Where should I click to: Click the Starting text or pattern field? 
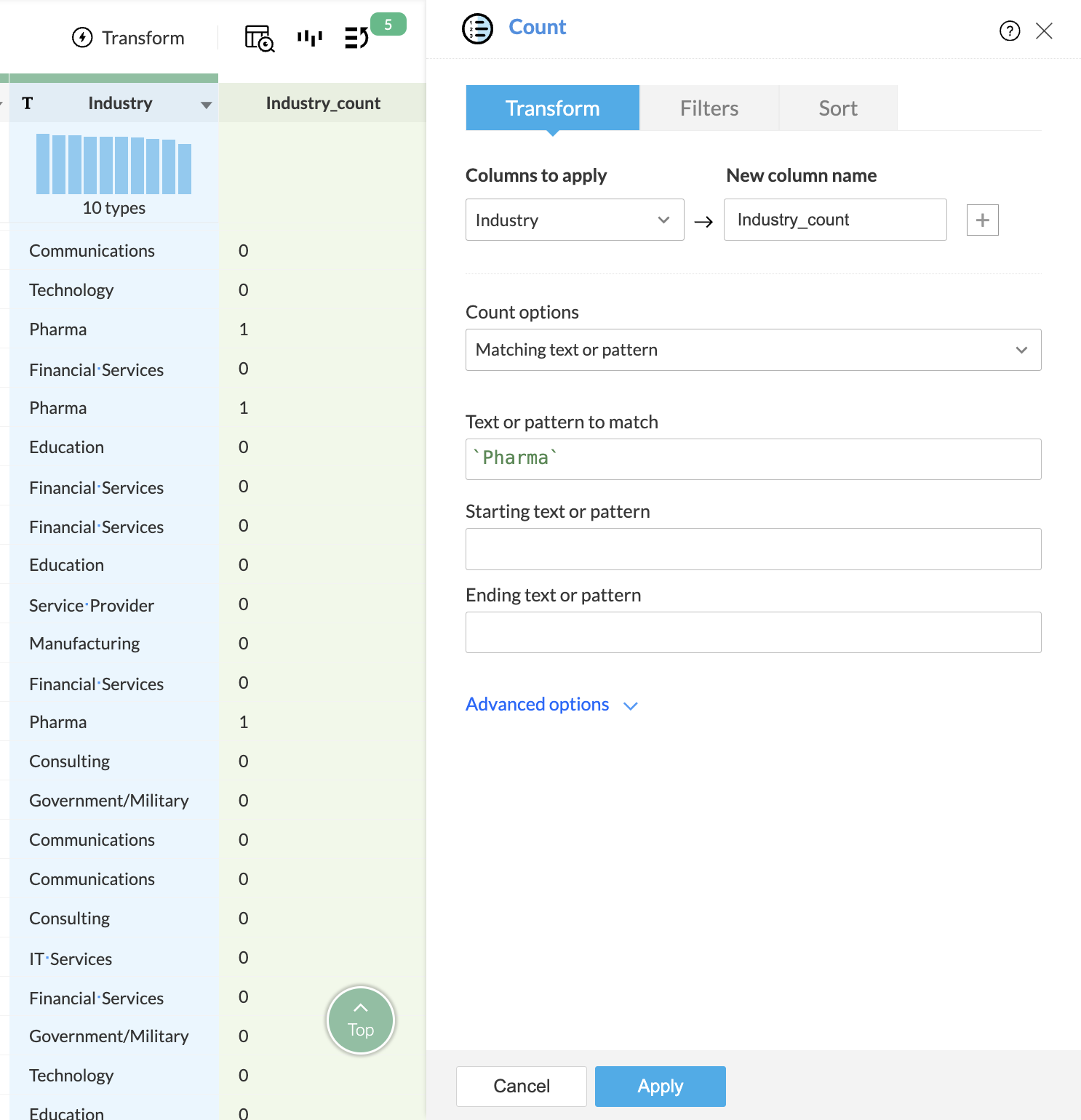click(x=753, y=549)
